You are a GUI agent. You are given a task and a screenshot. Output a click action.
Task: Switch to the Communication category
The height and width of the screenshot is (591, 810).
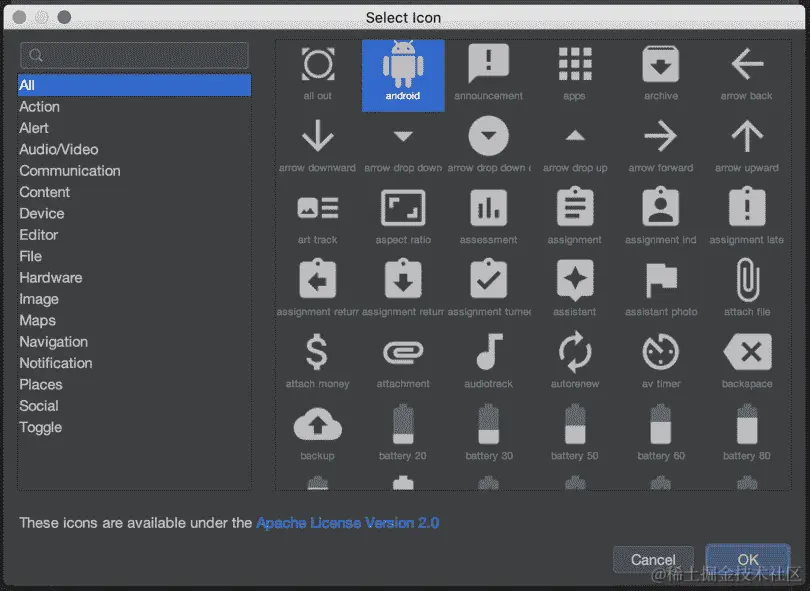coord(134,171)
